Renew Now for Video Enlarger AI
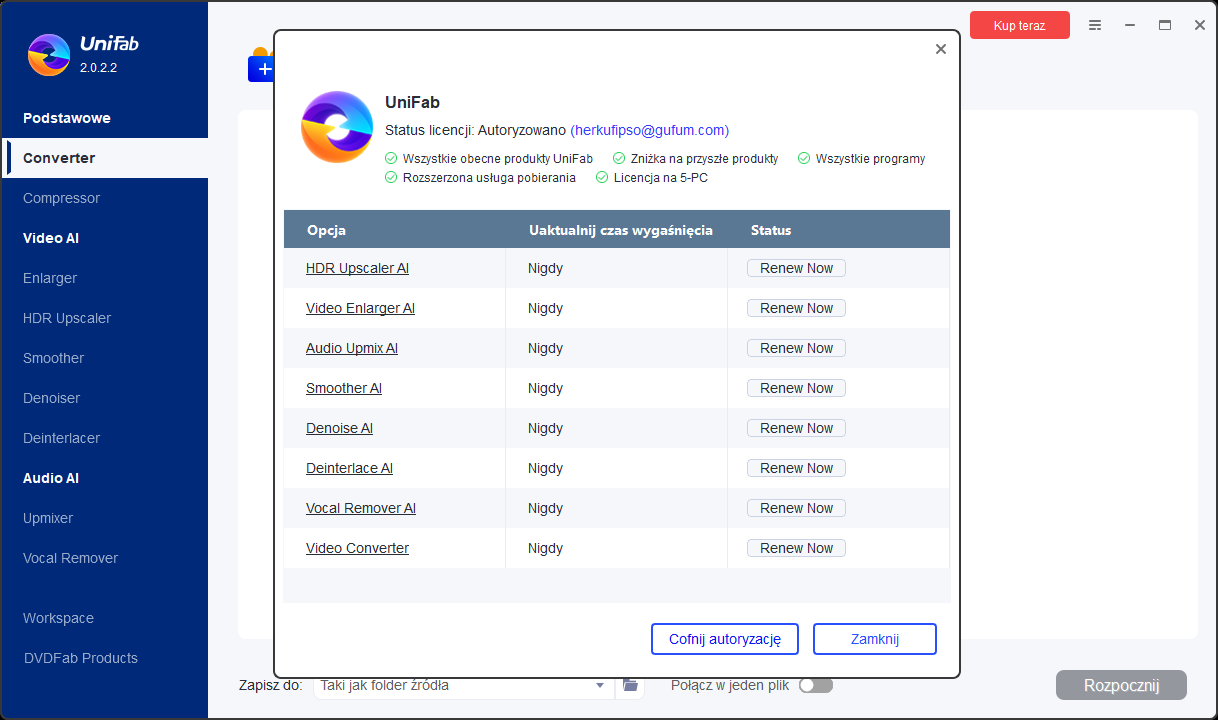The height and width of the screenshot is (720, 1218). click(796, 308)
